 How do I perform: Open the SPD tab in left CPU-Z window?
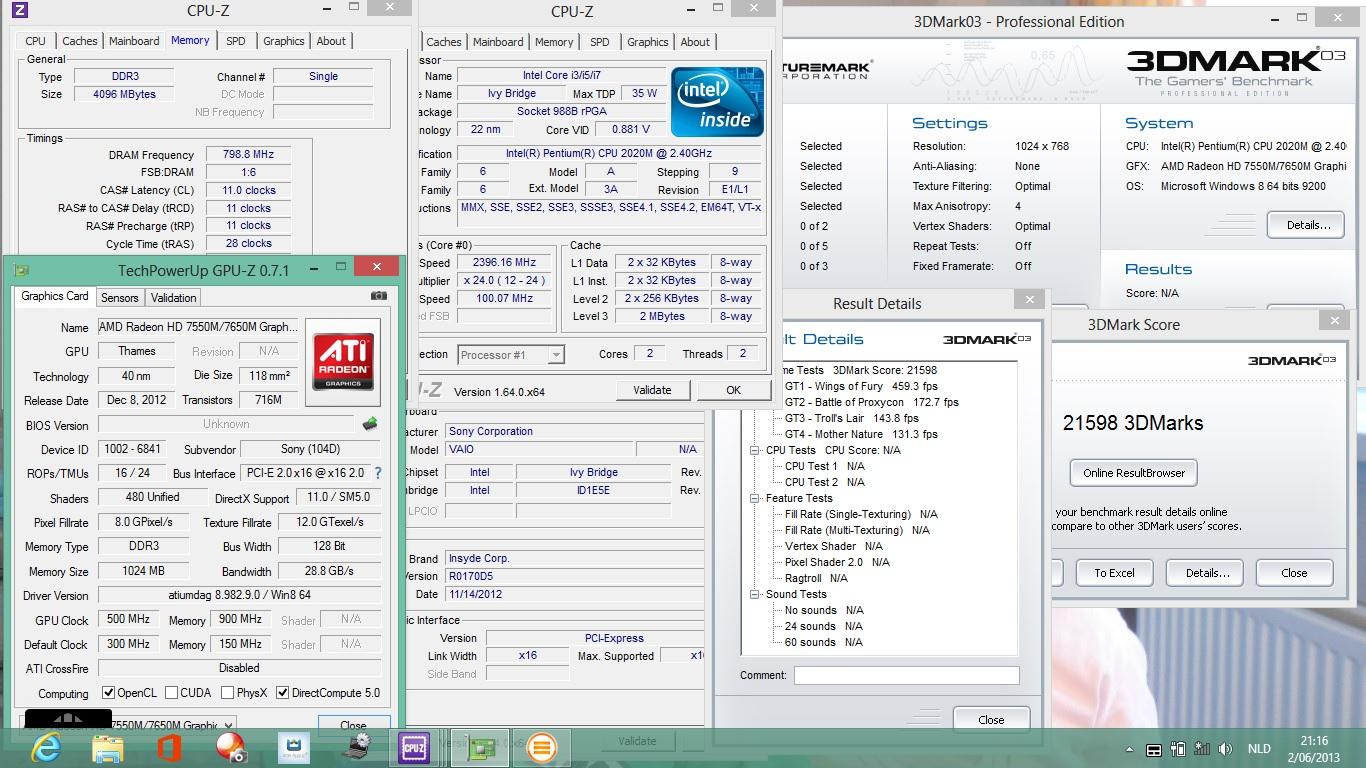[236, 41]
